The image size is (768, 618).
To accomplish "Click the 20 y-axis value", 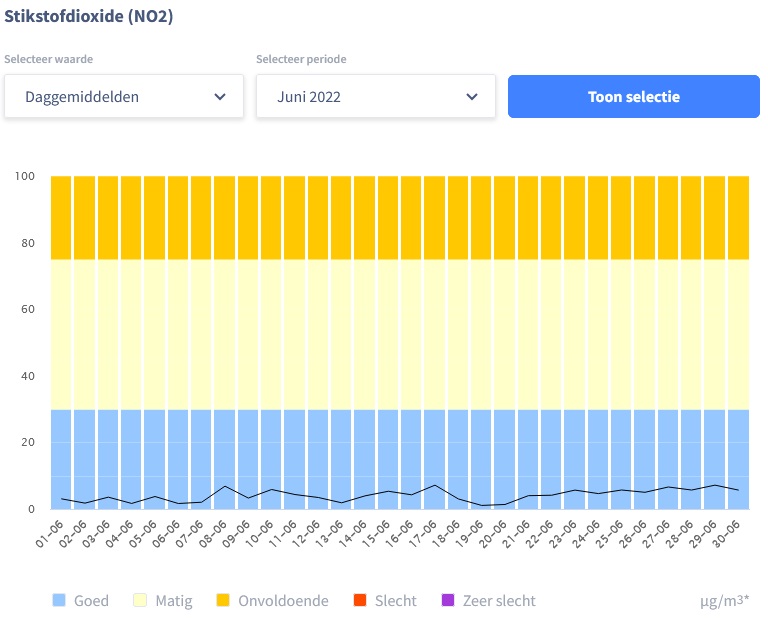I will tap(28, 442).
